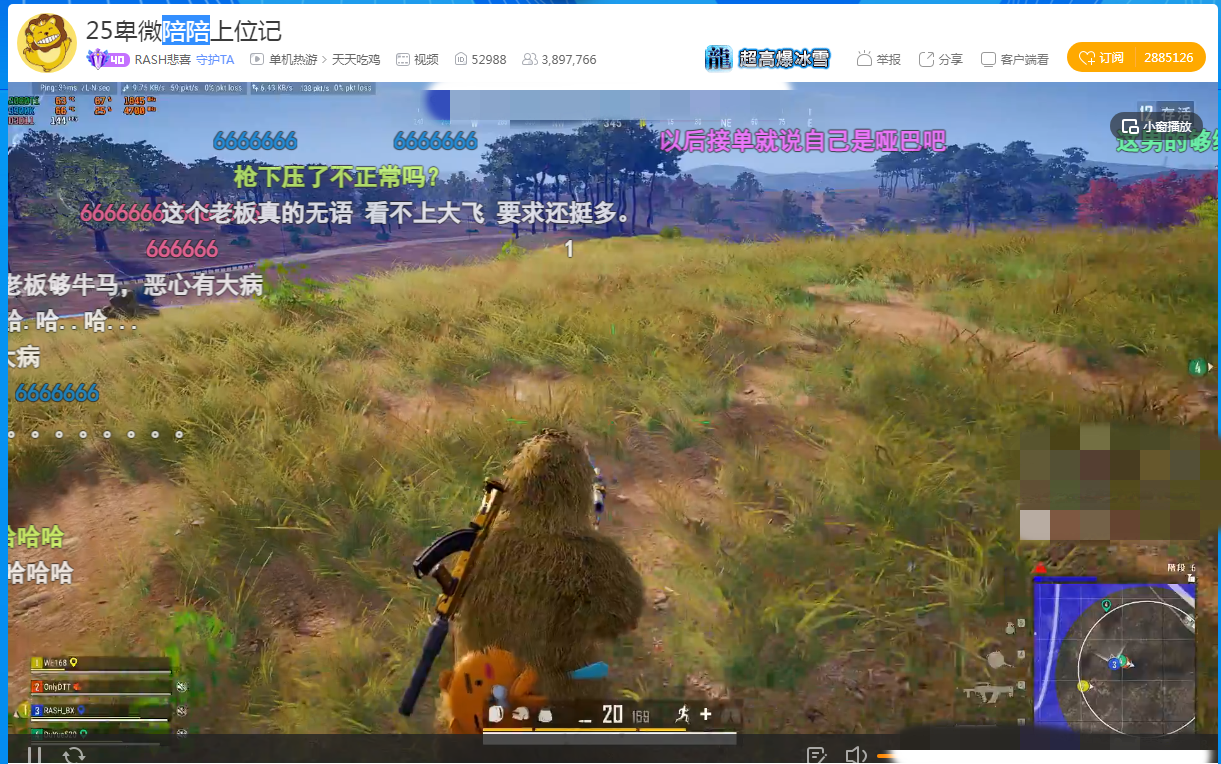View the 3,897,766 popularity count icon

(529, 59)
